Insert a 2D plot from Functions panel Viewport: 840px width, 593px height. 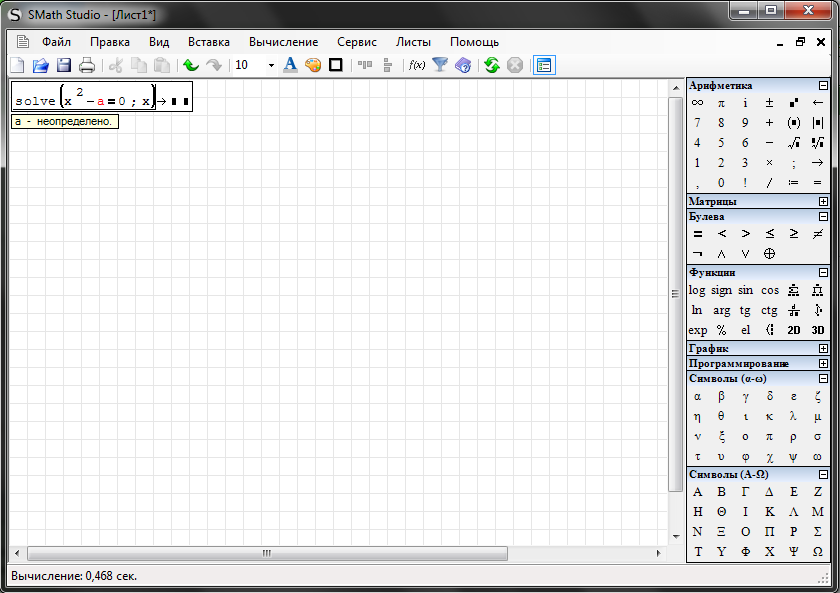coord(794,330)
